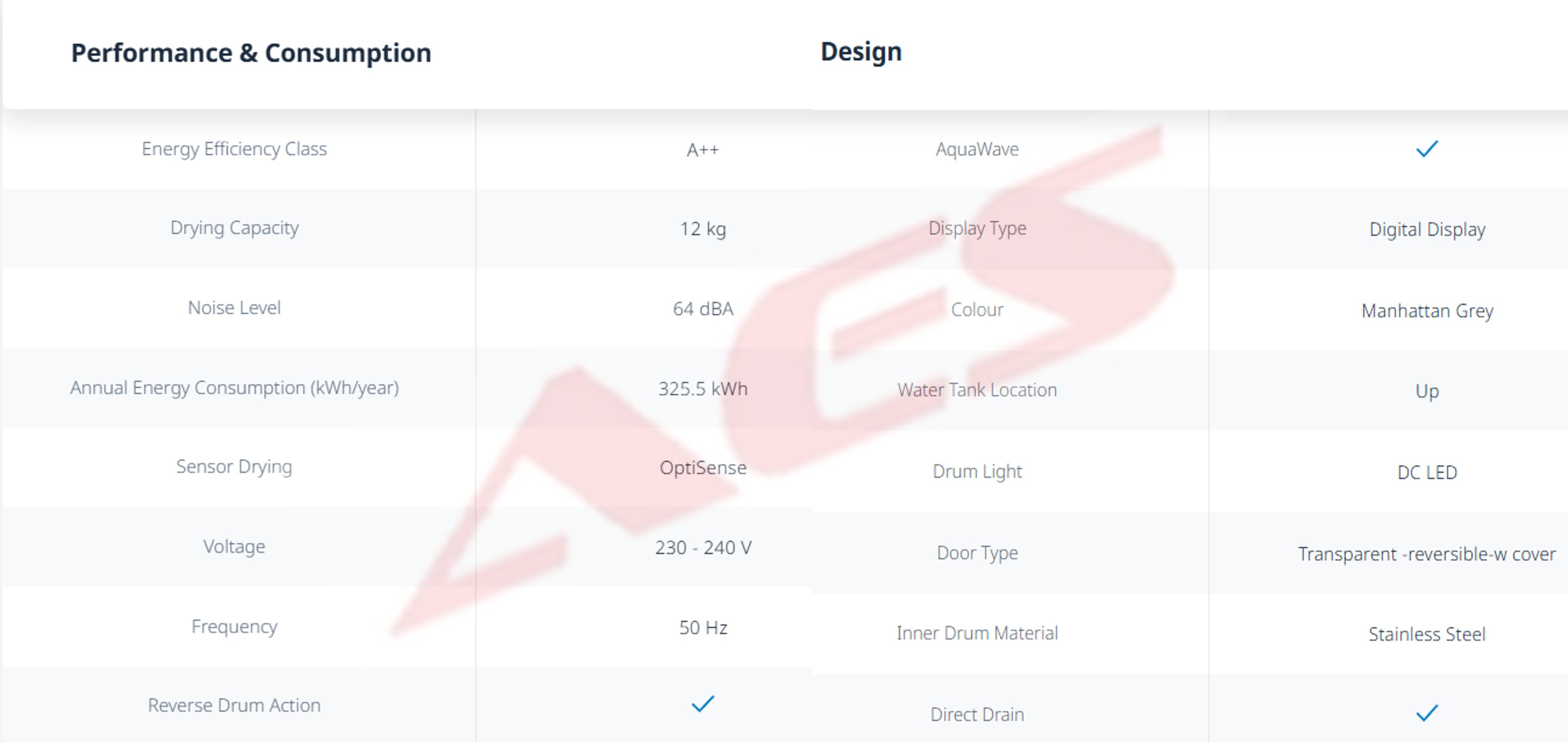Select the Design section heading
Viewport: 1568px width, 742px height.
point(861,52)
